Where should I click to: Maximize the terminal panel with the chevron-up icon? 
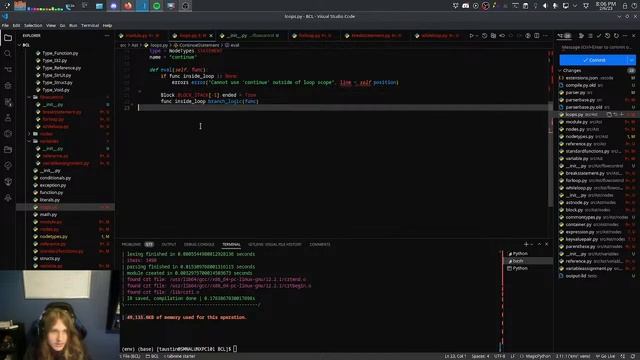[540, 244]
